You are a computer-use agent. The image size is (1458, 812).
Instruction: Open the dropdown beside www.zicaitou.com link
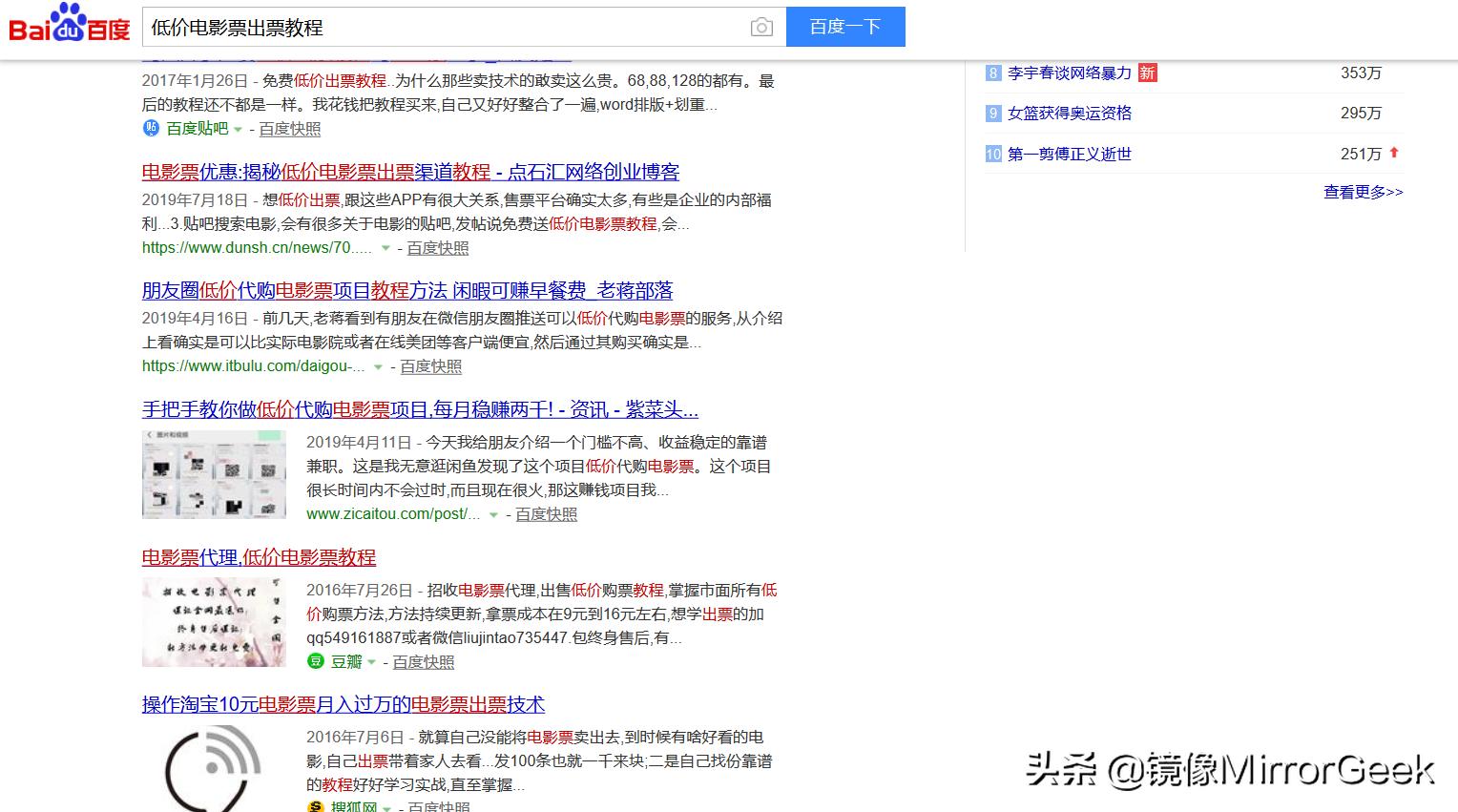coord(492,514)
